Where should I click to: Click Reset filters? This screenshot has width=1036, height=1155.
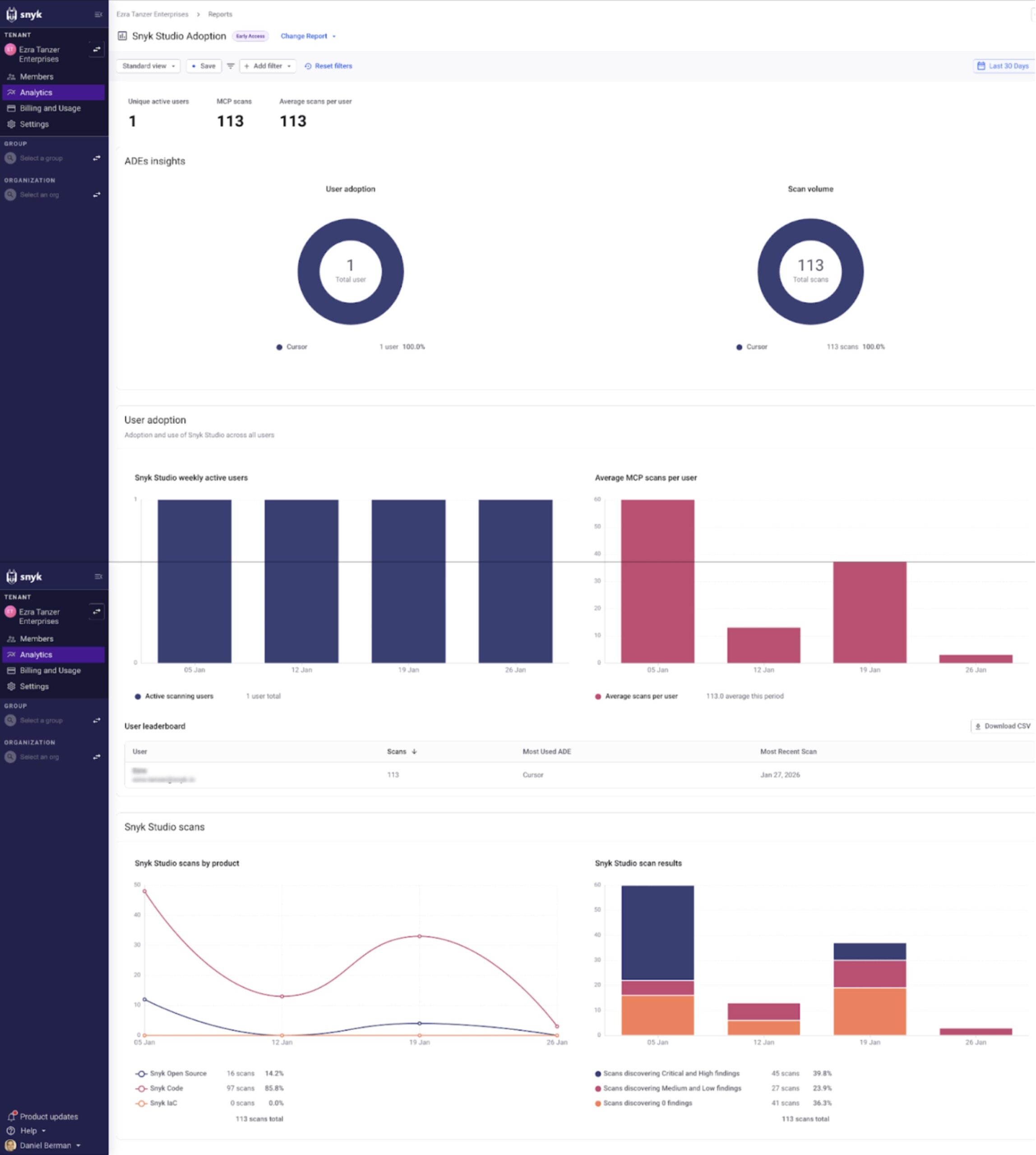tap(328, 66)
